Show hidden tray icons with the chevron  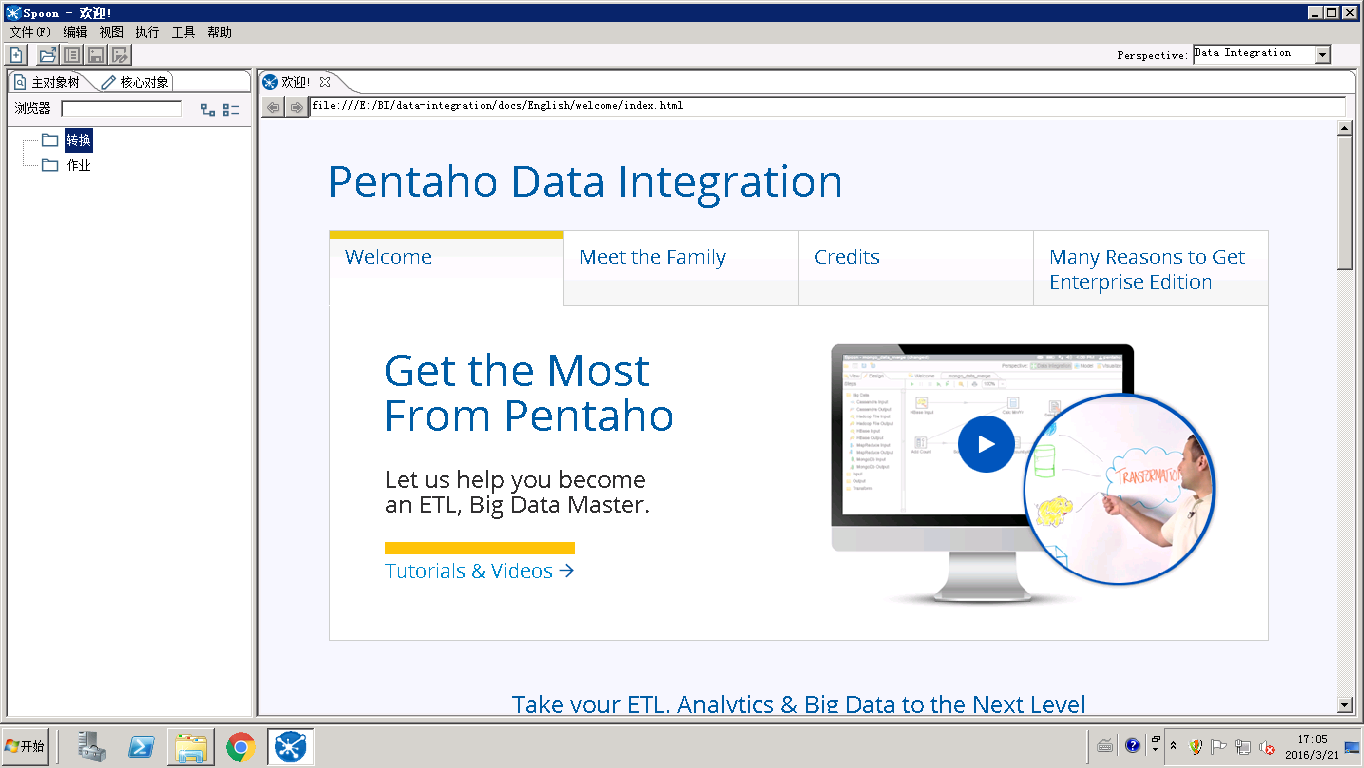tap(1174, 746)
